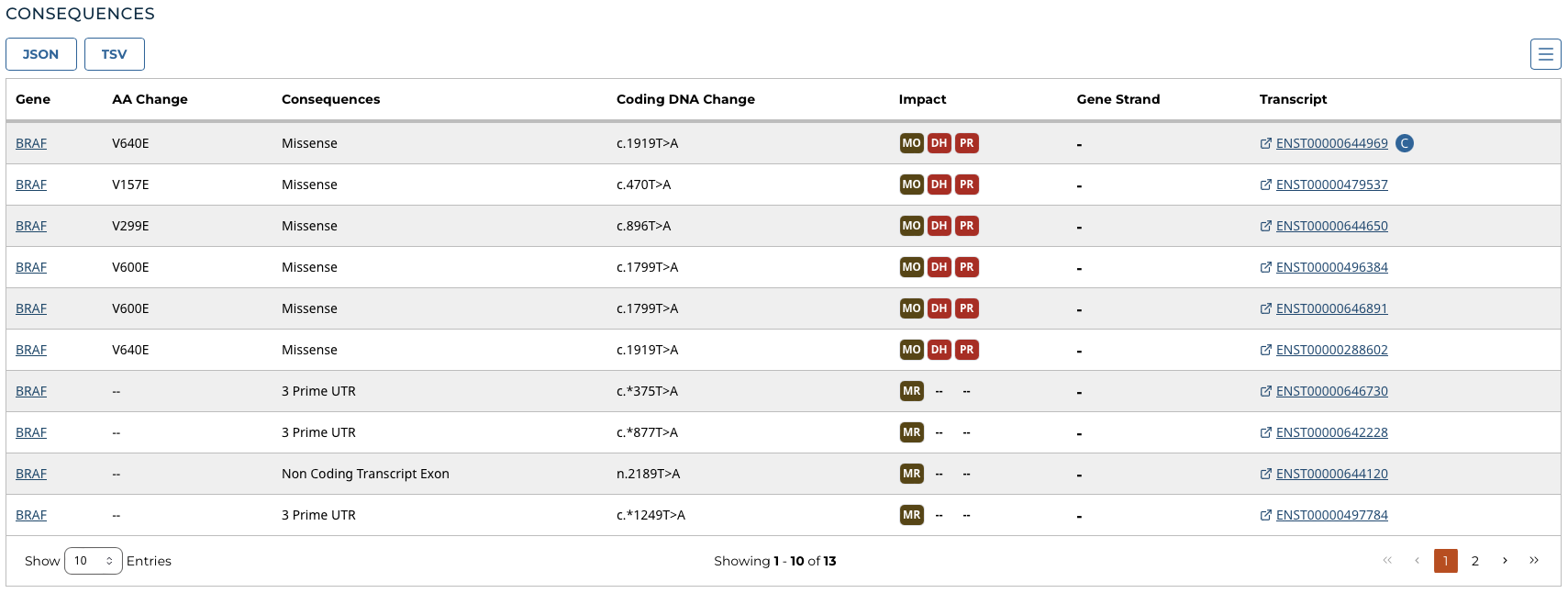Open transcript ENST00000288602 link
The image size is (1568, 593).
1331,350
